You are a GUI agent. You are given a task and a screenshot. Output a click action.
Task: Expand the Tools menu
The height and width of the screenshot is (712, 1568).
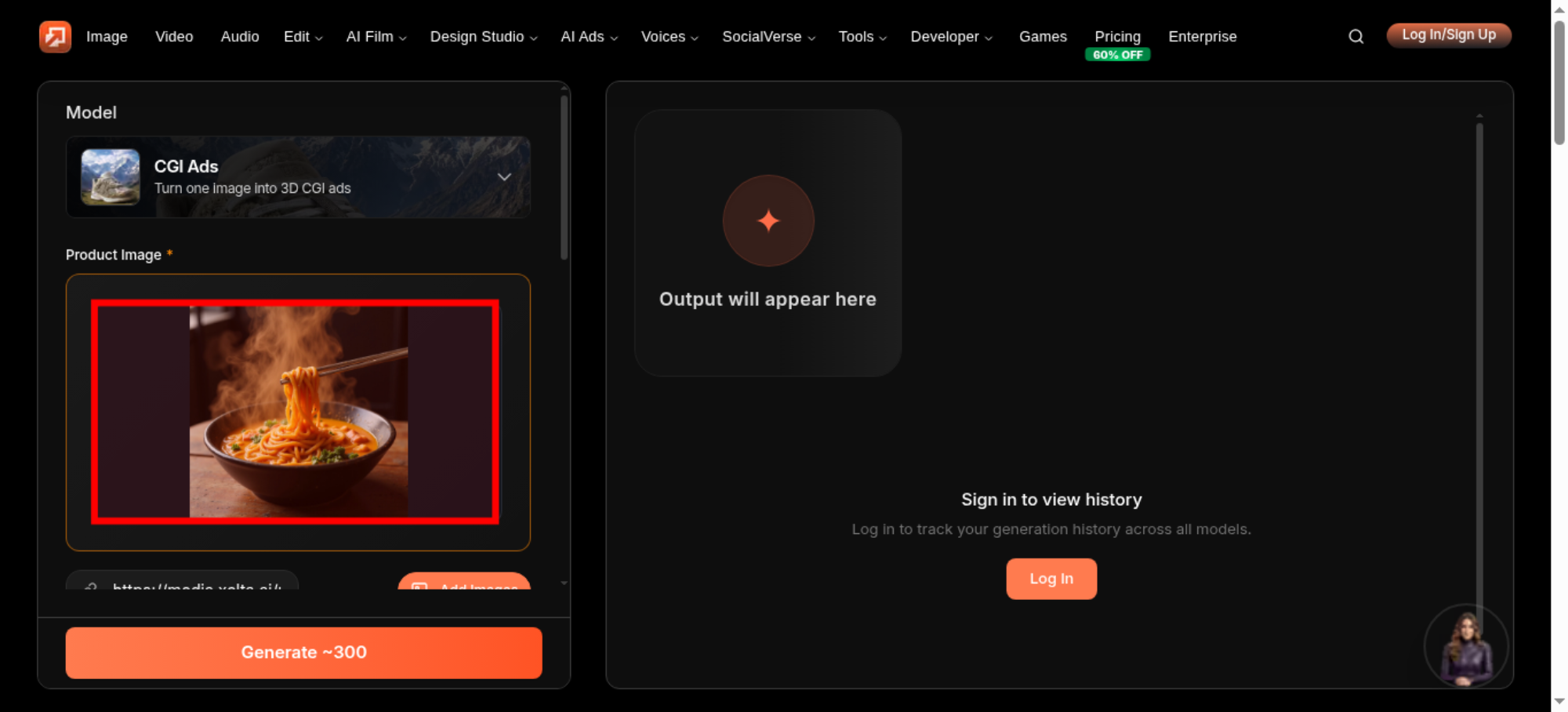862,37
